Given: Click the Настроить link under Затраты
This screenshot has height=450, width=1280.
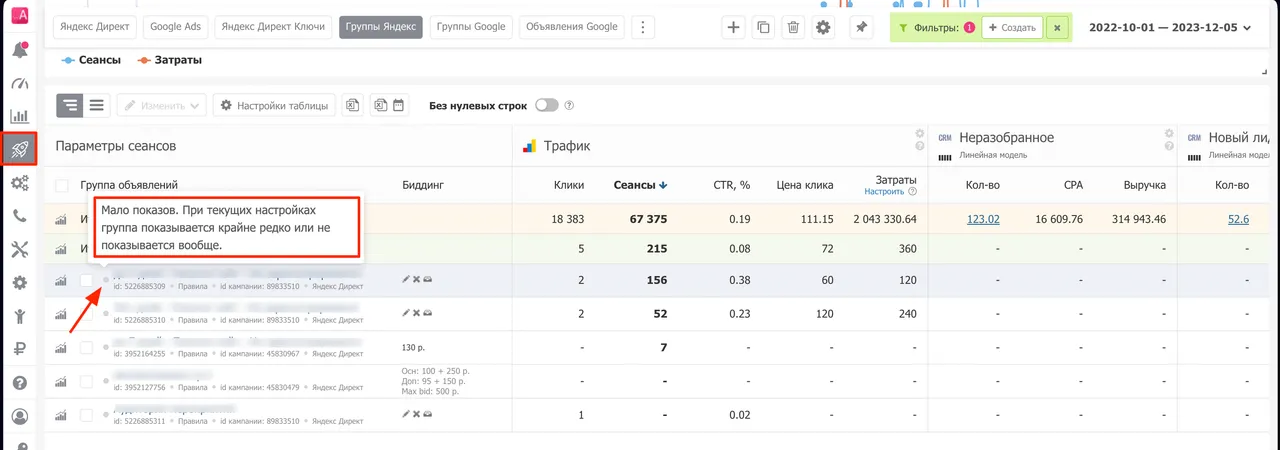Looking at the screenshot, I should pos(884,191).
